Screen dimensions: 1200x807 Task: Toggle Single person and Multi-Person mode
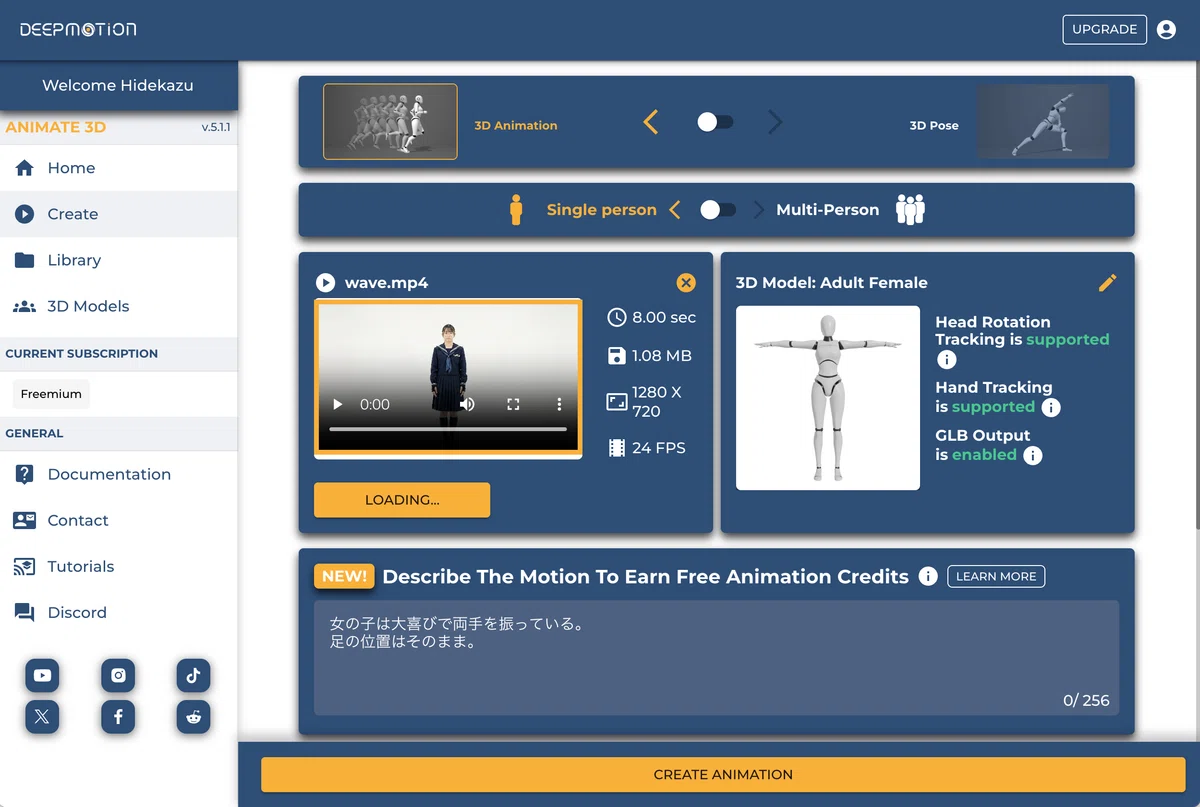point(718,210)
